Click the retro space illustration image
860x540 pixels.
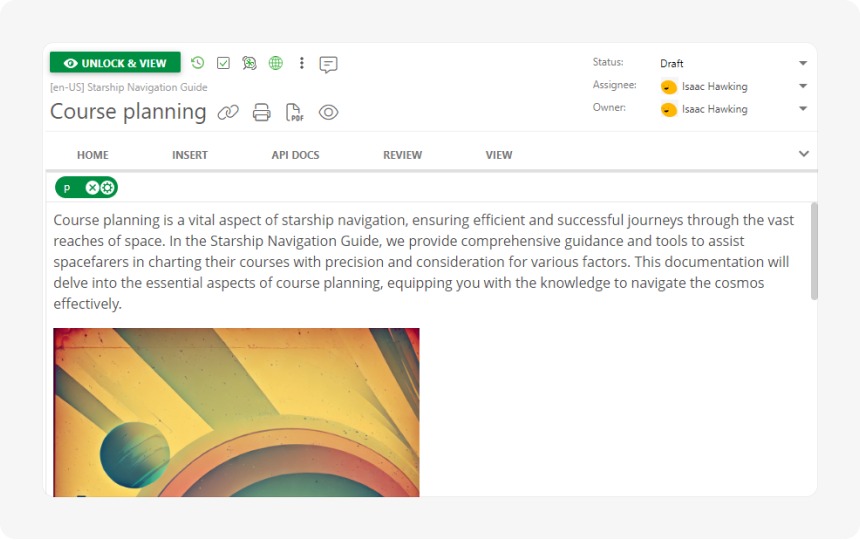tap(236, 411)
